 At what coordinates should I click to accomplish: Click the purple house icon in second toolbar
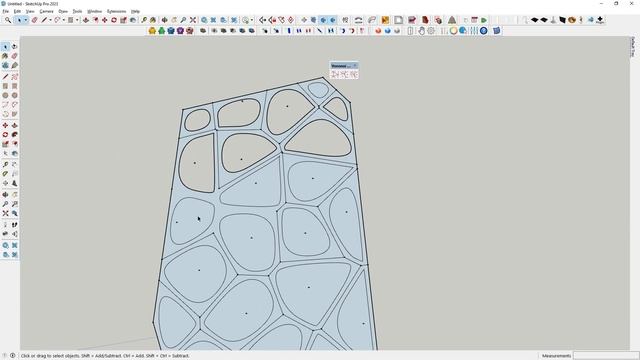point(180,31)
